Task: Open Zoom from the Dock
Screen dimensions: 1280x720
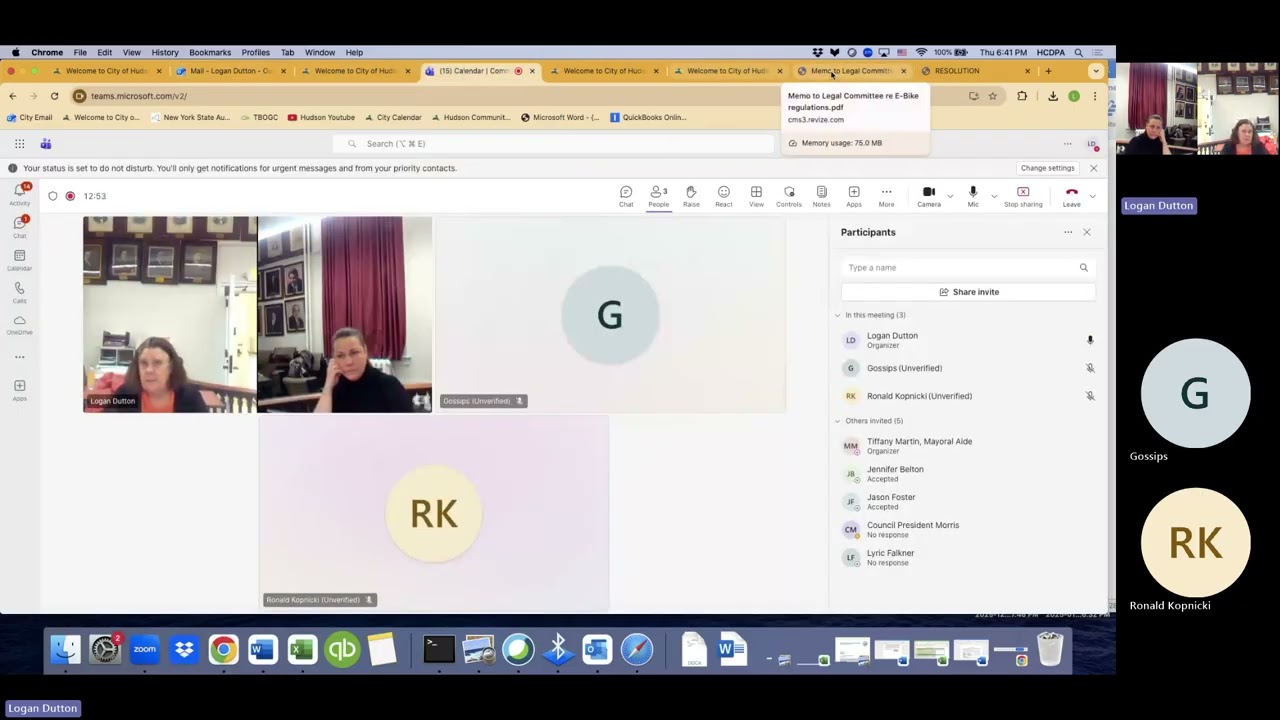Action: click(x=144, y=650)
